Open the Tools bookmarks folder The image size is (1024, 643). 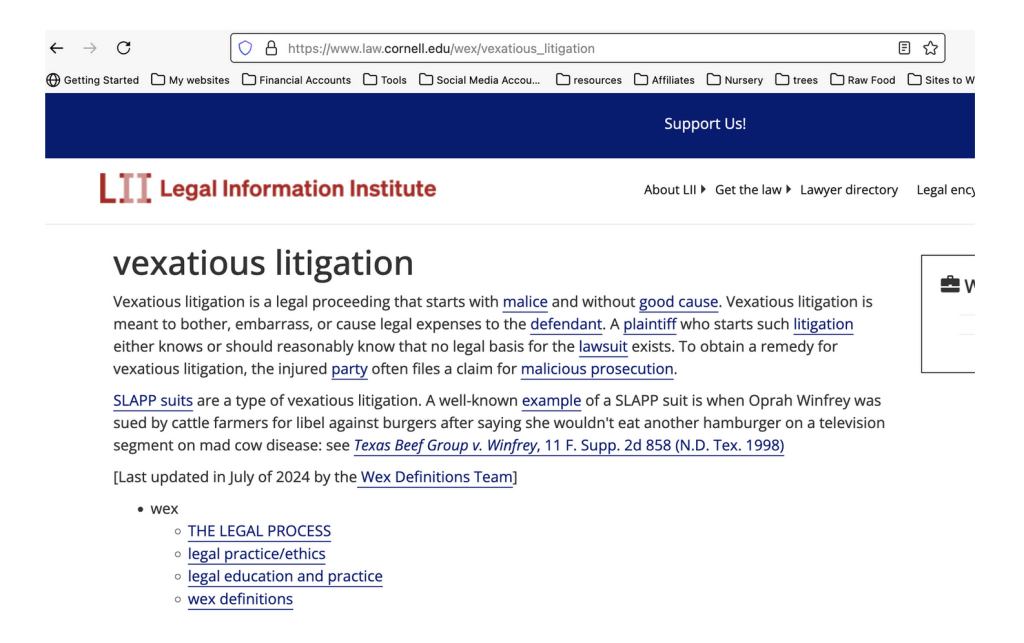(385, 80)
